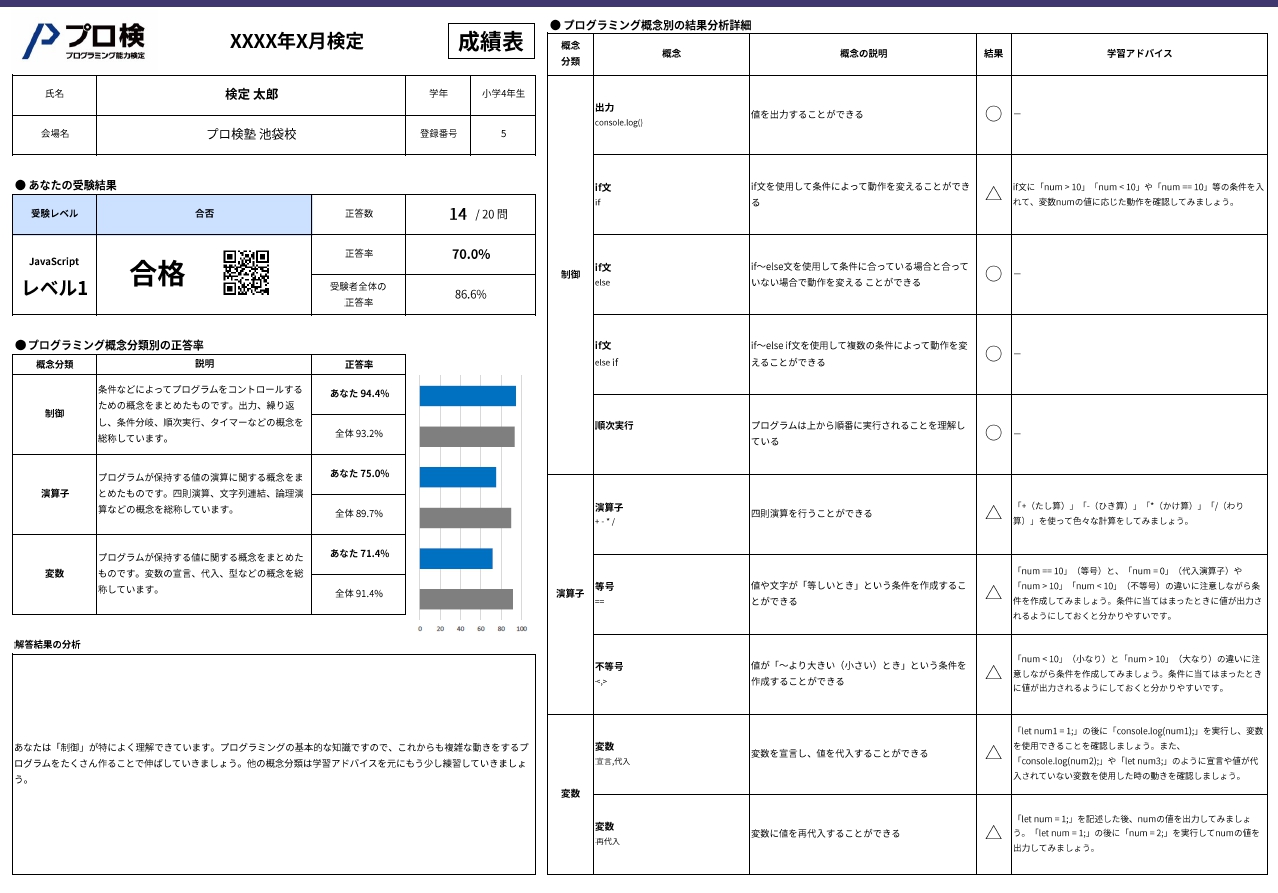The height and width of the screenshot is (893, 1278).
Task: Click the triangle mark for 演算子 四則演算
Action: pyautogui.click(x=993, y=513)
